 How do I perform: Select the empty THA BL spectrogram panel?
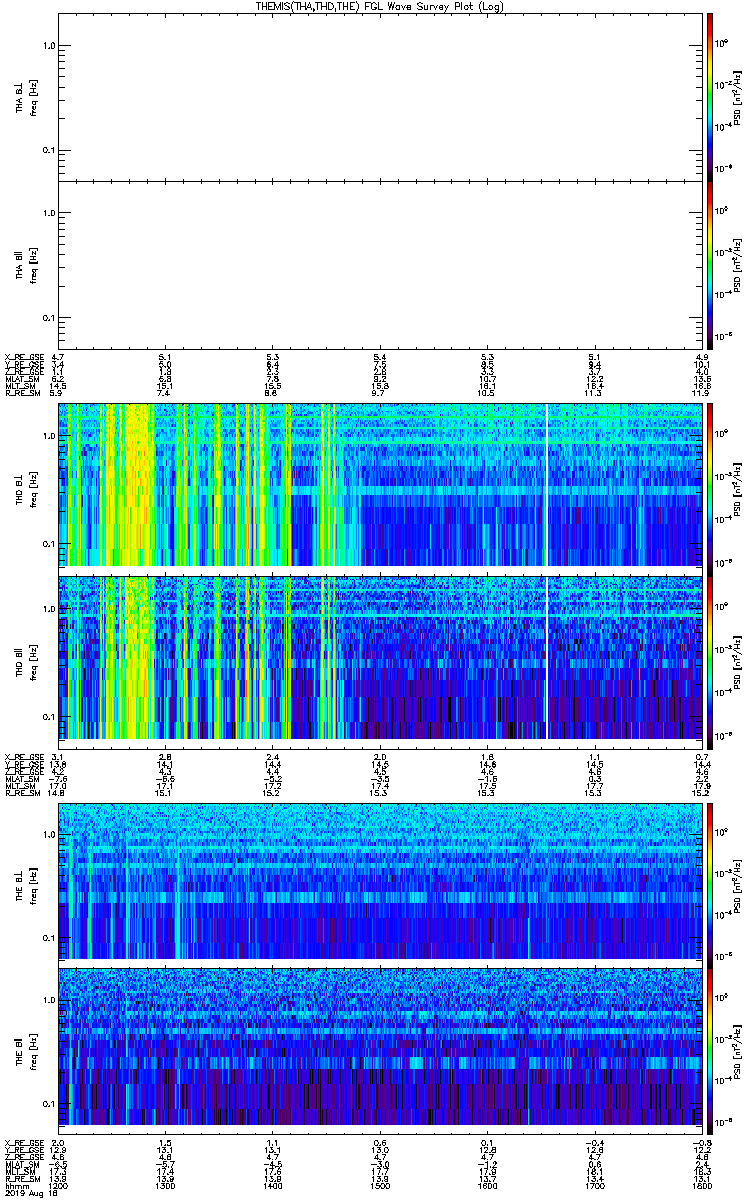pos(380,95)
